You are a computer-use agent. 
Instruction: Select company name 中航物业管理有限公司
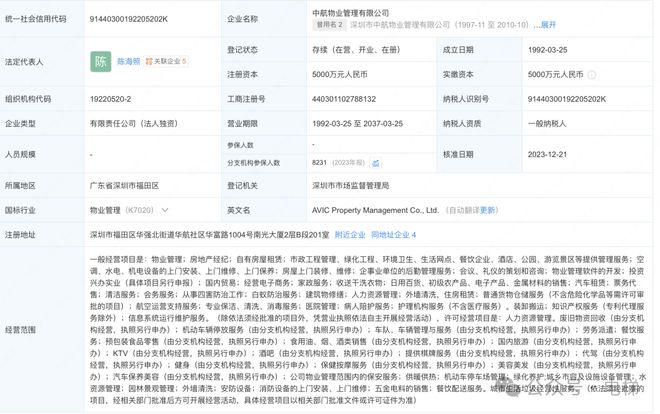[x=351, y=13]
